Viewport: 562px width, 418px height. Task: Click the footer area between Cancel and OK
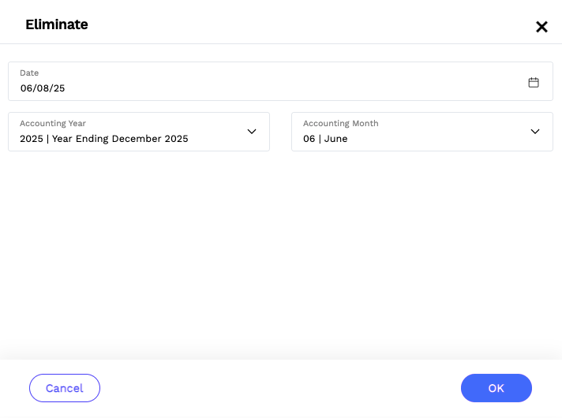pyautogui.click(x=280, y=388)
